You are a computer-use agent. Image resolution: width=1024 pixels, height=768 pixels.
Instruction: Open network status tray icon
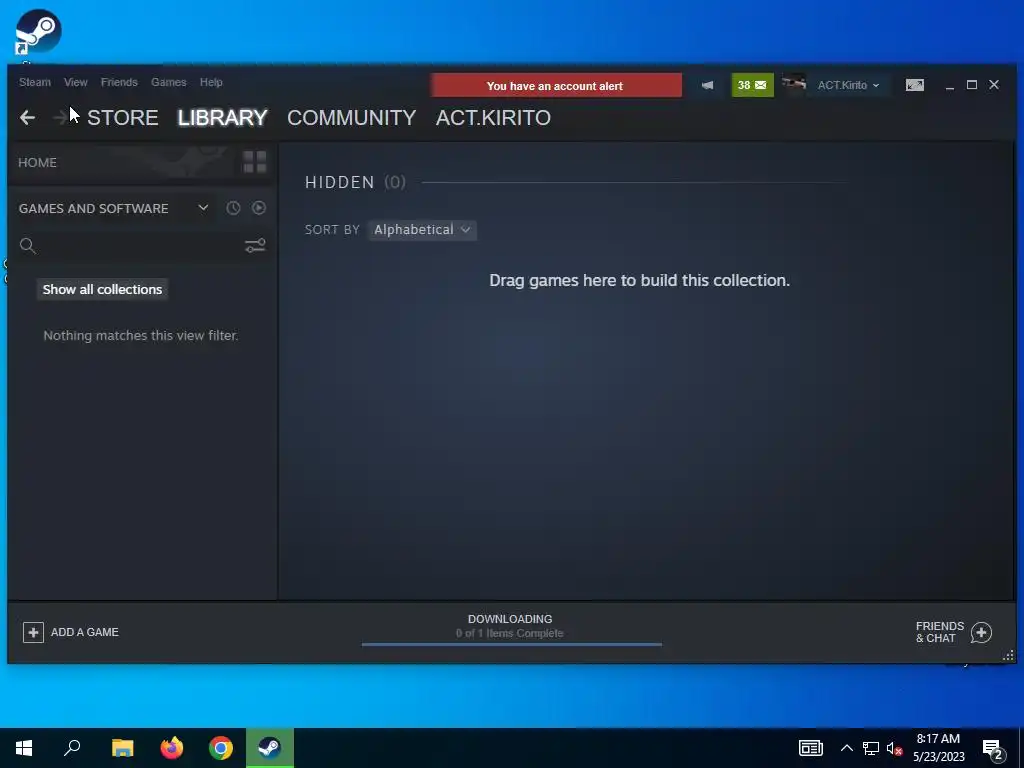point(871,748)
